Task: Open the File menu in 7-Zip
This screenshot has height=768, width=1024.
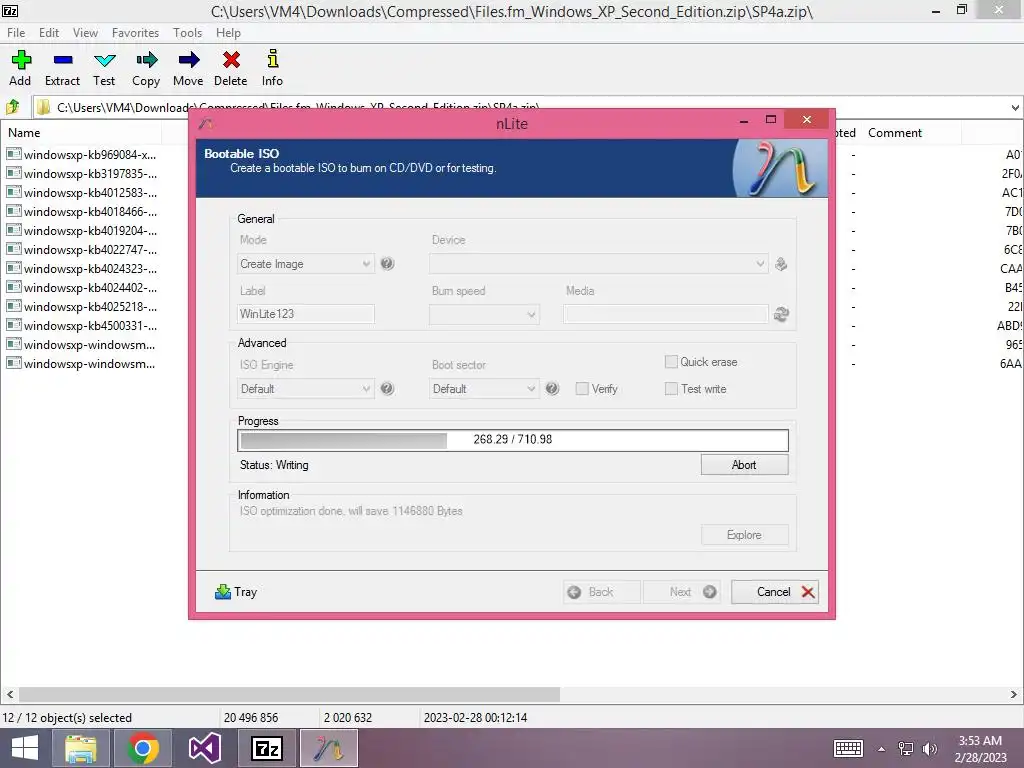Action: click(16, 33)
